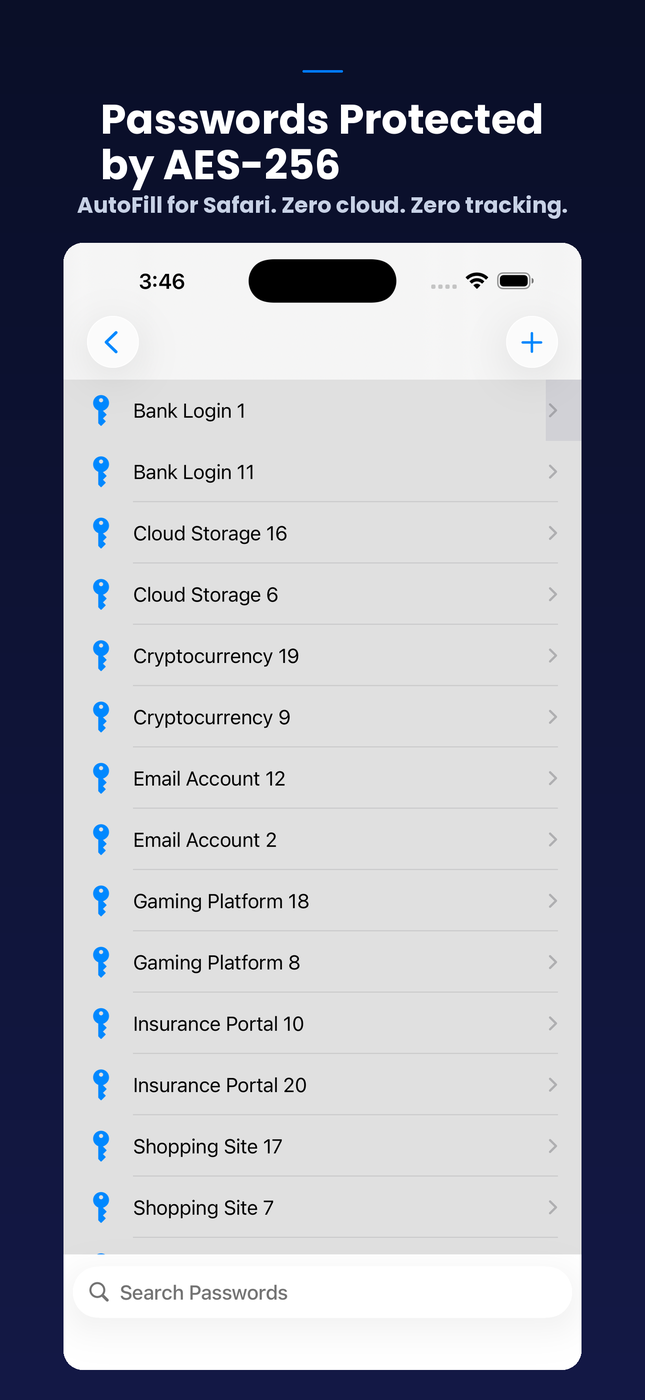This screenshot has width=645, height=1400.
Task: Select the key icon next to Shopping Site 17
Action: [x=101, y=1146]
